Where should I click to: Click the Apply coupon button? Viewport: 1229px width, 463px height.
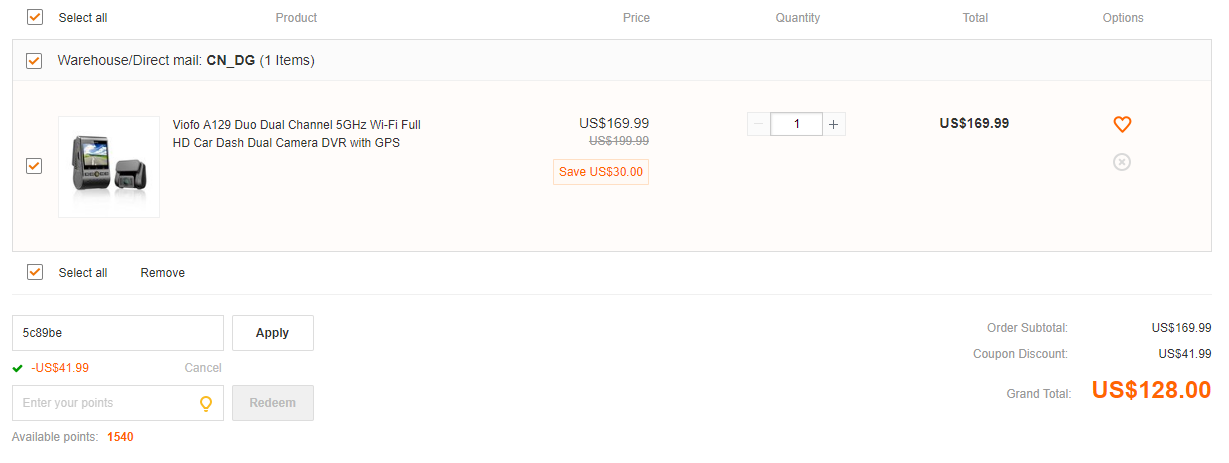pos(272,333)
